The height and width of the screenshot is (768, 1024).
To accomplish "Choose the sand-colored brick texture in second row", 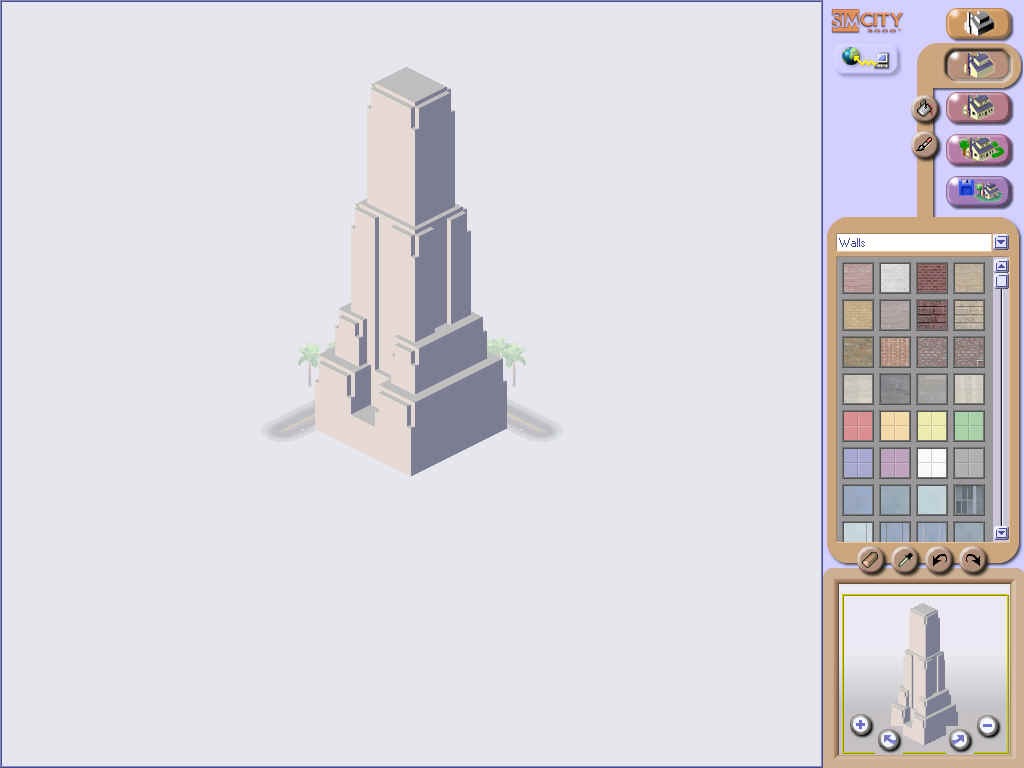I will [x=857, y=315].
